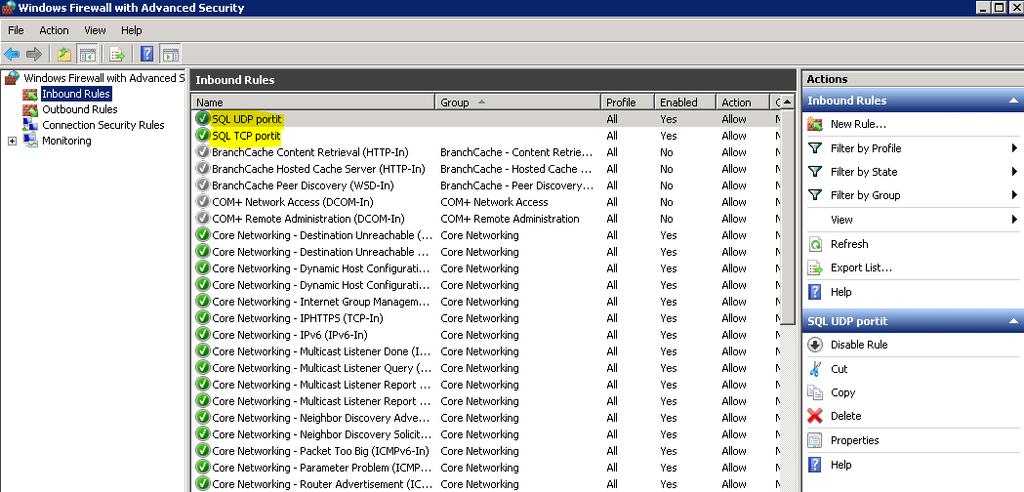Click the green Refresh icon in Actions
This screenshot has width=1024, height=492.
pos(815,244)
